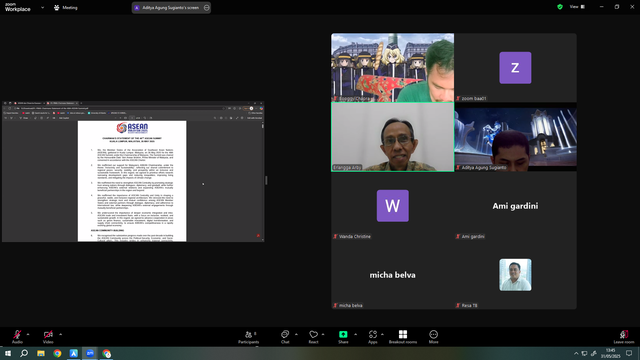The image size is (640, 360).
Task: Click the red Acrobat icon in PDF corner
Action: coord(258,236)
